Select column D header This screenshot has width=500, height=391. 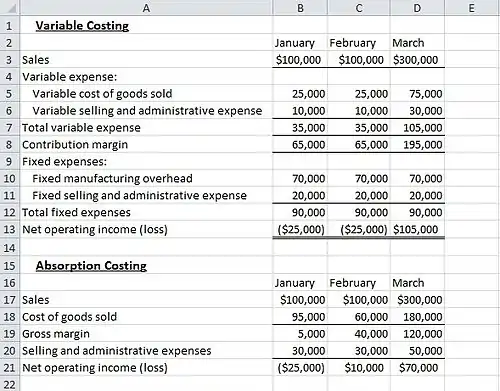(x=417, y=7)
